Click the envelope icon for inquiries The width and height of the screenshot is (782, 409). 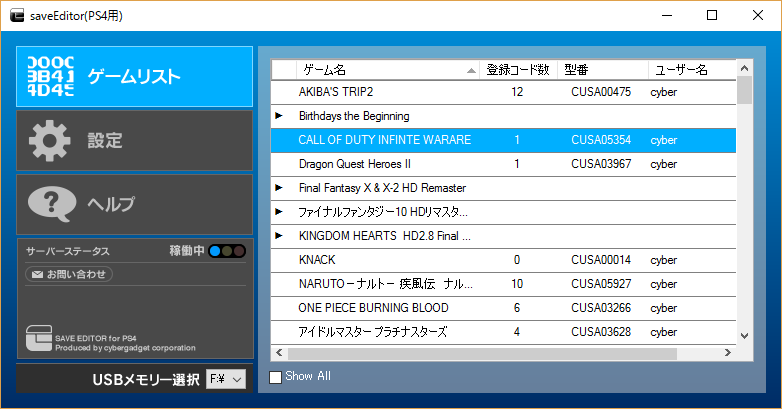point(37,274)
